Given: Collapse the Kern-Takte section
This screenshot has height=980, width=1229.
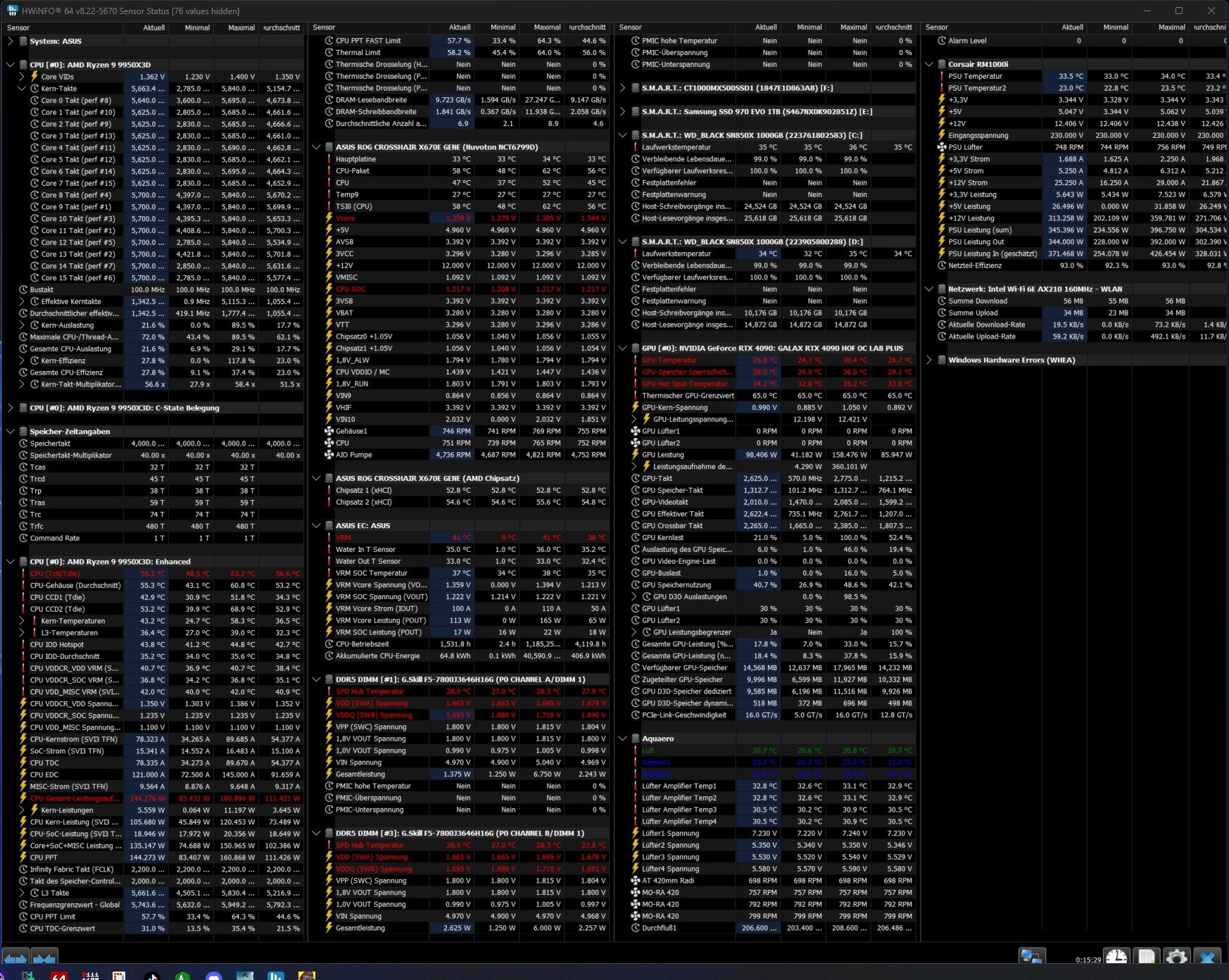Looking at the screenshot, I should [x=22, y=88].
